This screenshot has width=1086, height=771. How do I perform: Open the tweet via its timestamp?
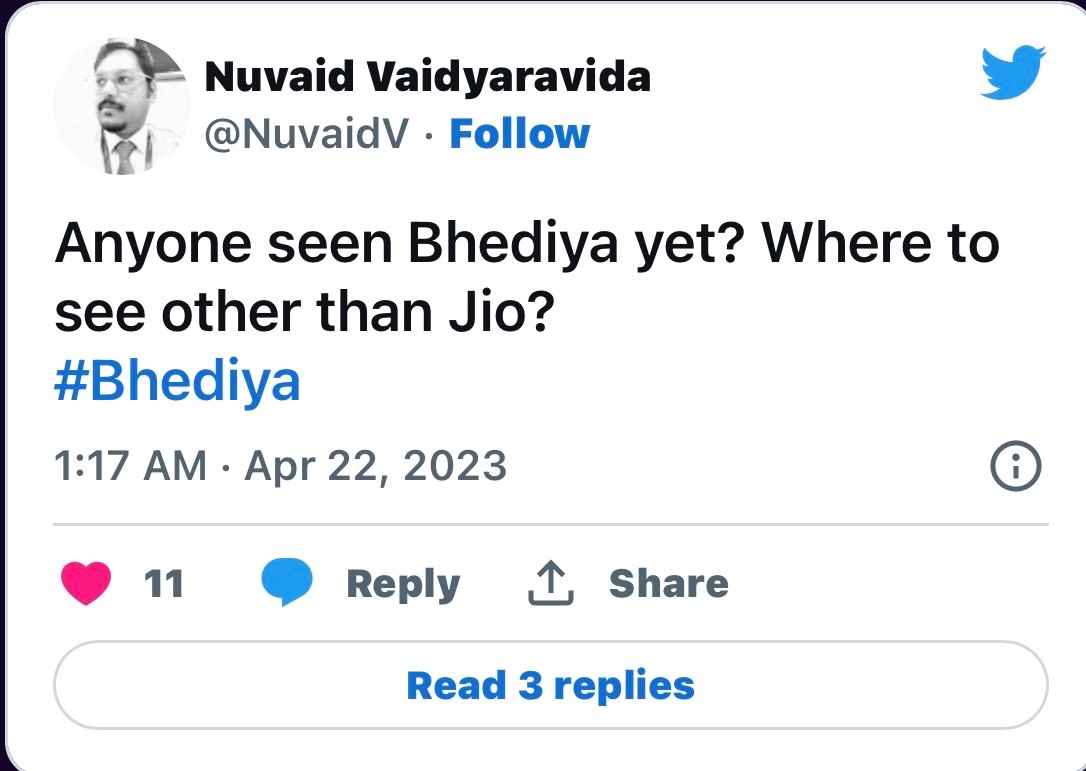pyautogui.click(x=281, y=464)
